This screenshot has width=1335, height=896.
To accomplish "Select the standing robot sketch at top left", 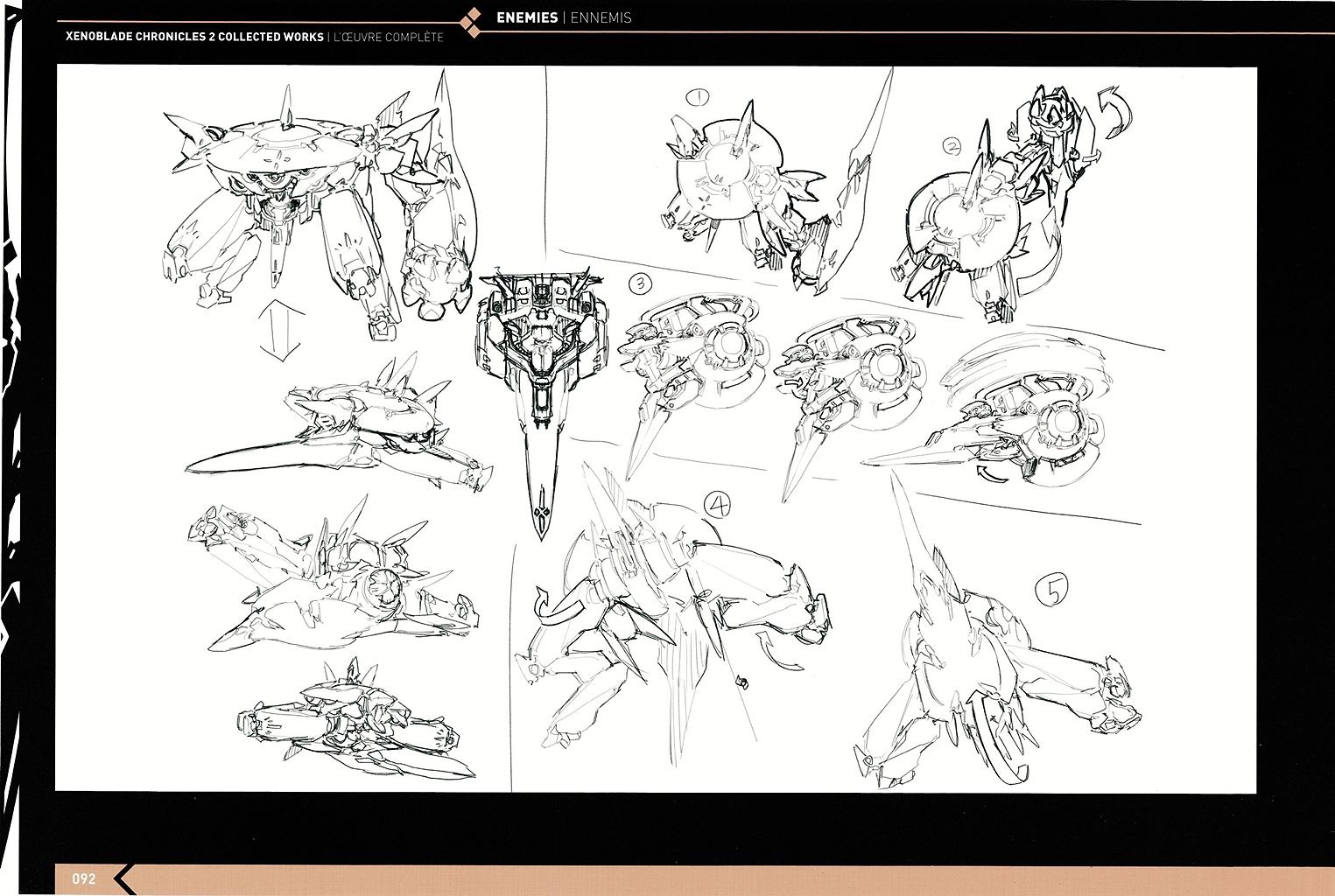I will coord(298,201).
